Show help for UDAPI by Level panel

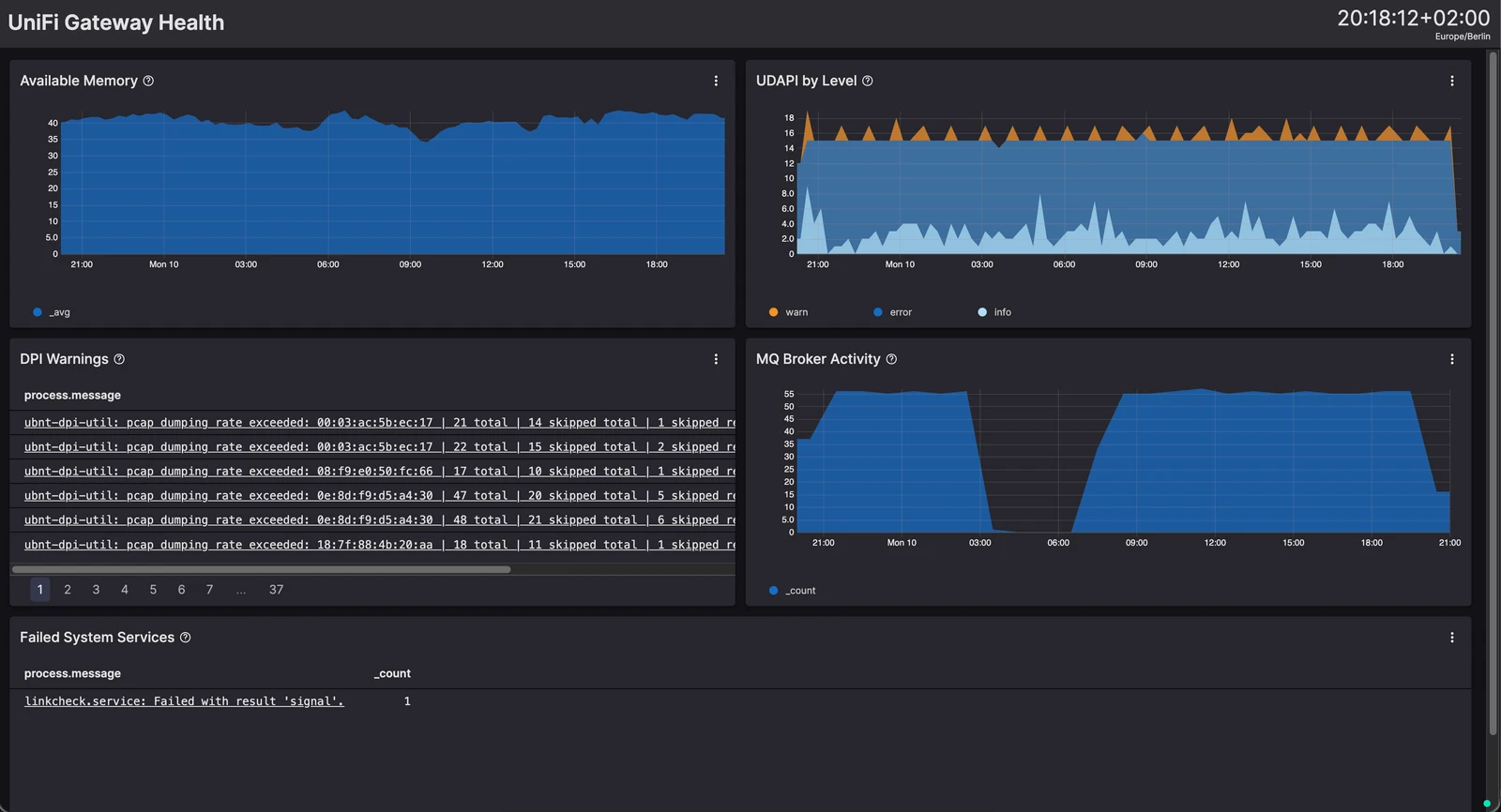pyautogui.click(x=868, y=81)
